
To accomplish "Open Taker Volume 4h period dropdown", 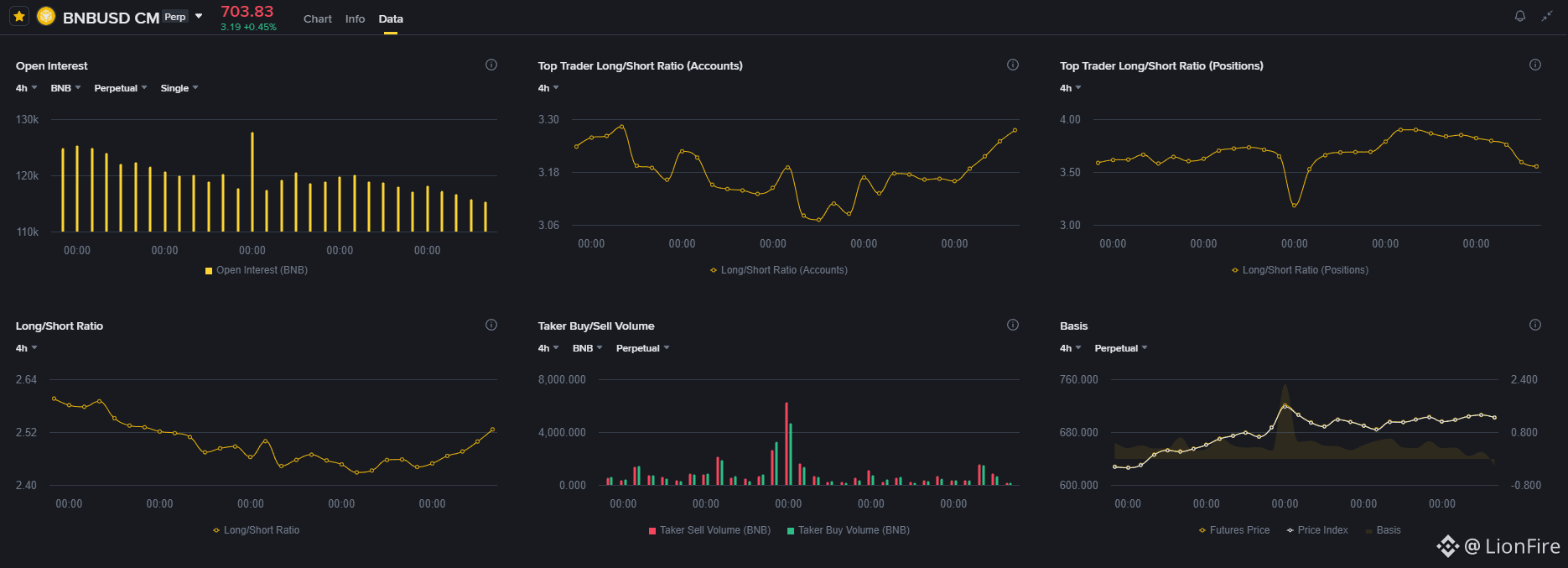I will (548, 348).
